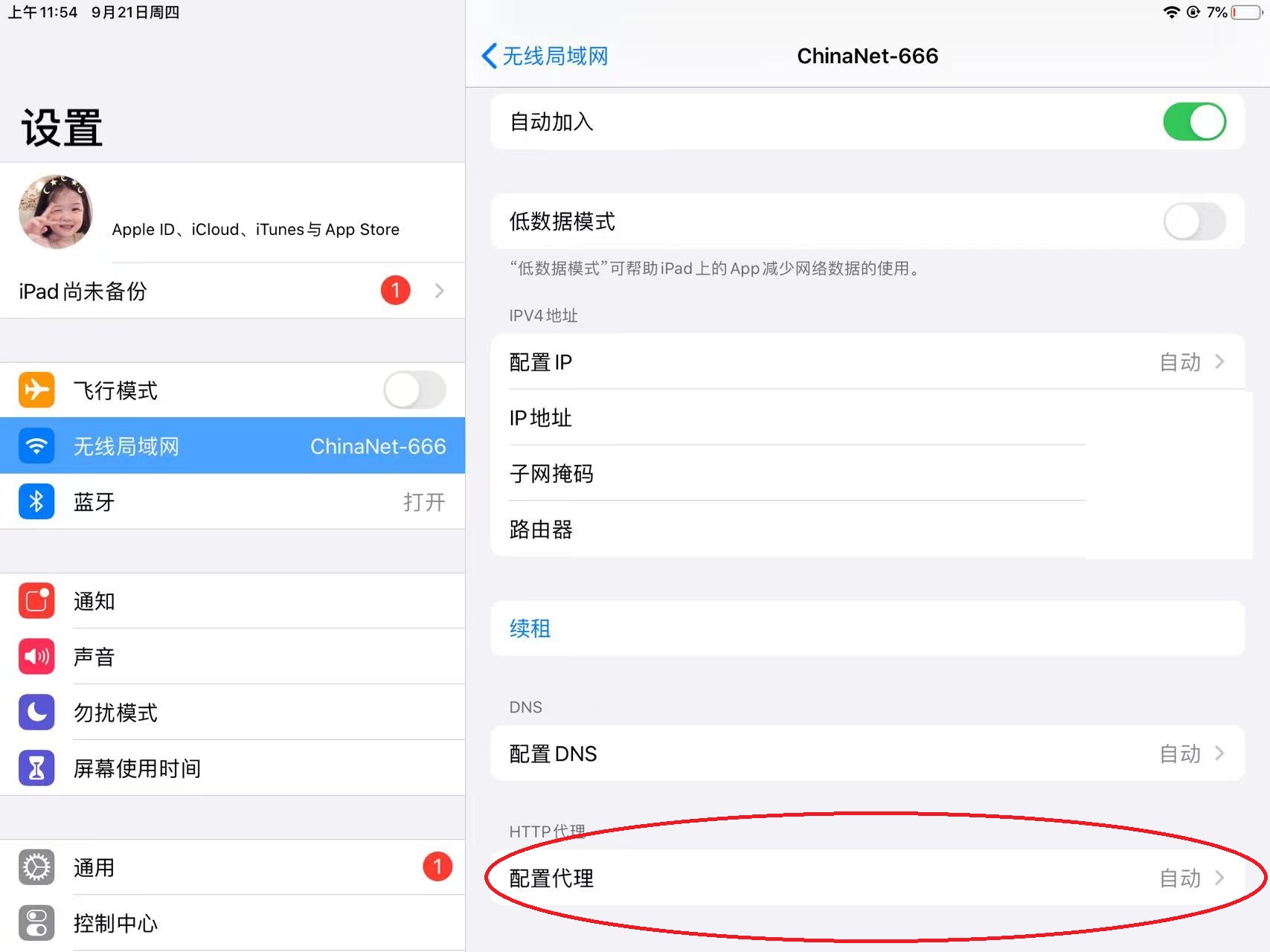Open 声音 settings in the sidebar
Image resolution: width=1270 pixels, height=952 pixels.
click(x=232, y=657)
